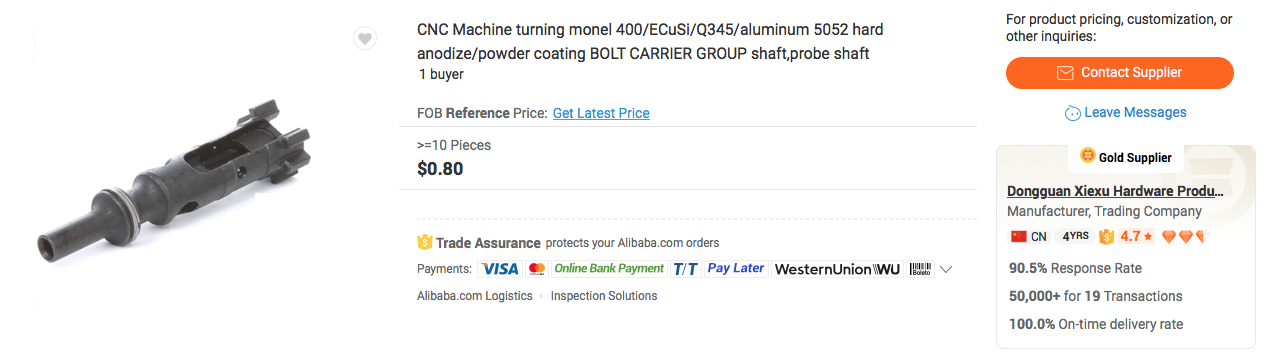
Task: Click the Pay Later payment option
Action: pyautogui.click(x=736, y=269)
